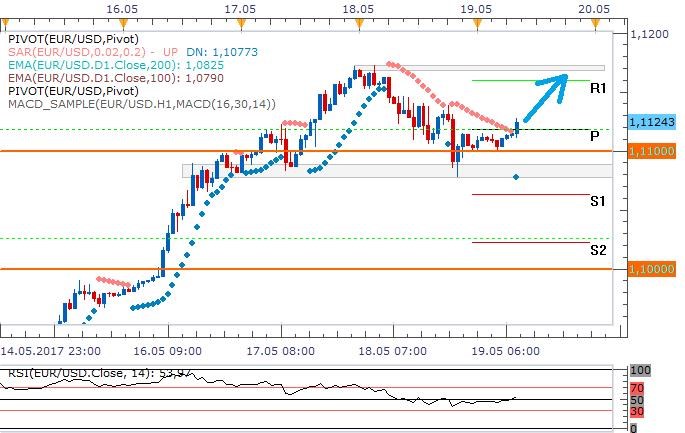Viewport: 685px width, 433px height.
Task: Click the orange day marker under 16.05
Action: [123, 24]
